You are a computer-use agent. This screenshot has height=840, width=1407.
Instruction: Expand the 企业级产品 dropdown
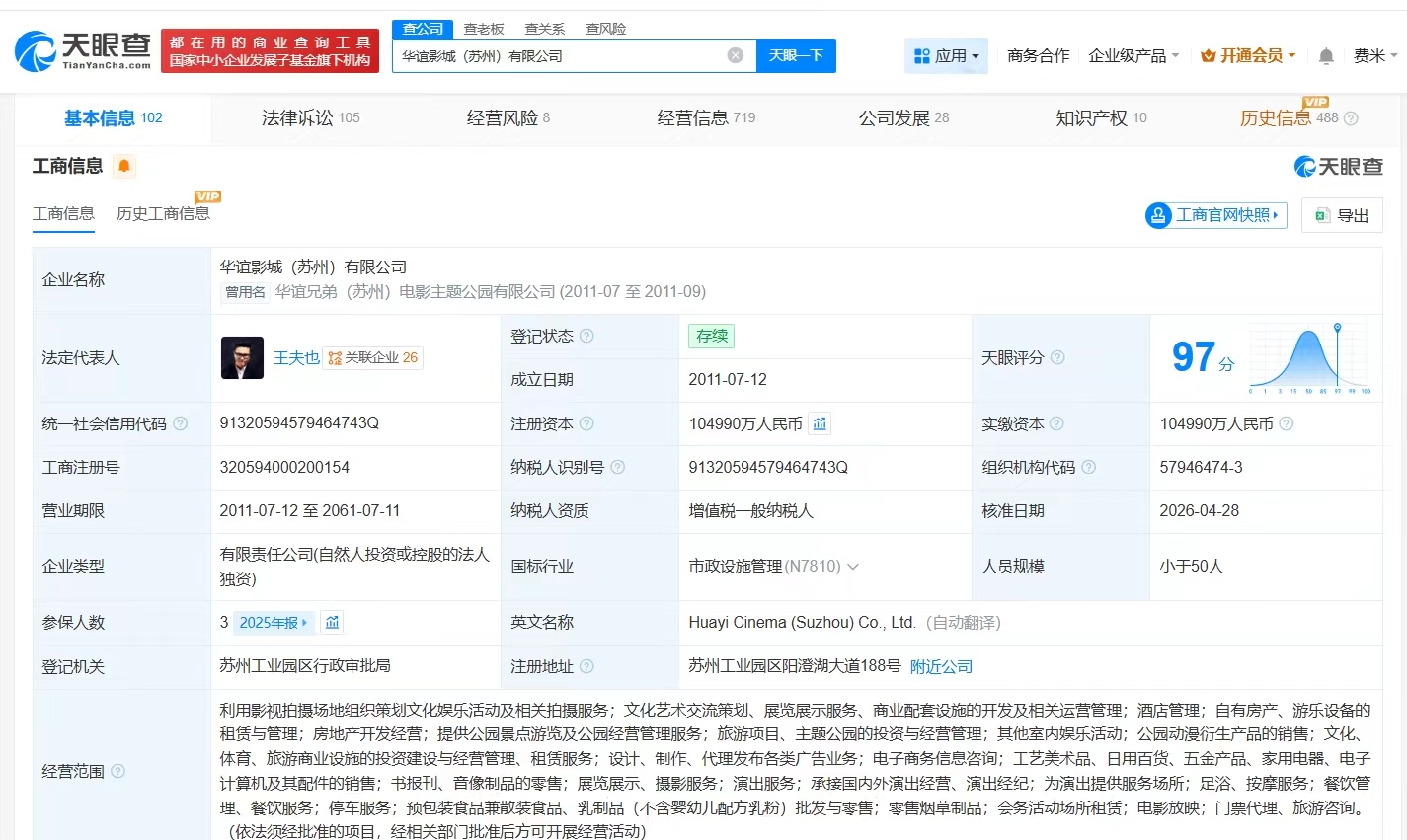coord(1133,56)
